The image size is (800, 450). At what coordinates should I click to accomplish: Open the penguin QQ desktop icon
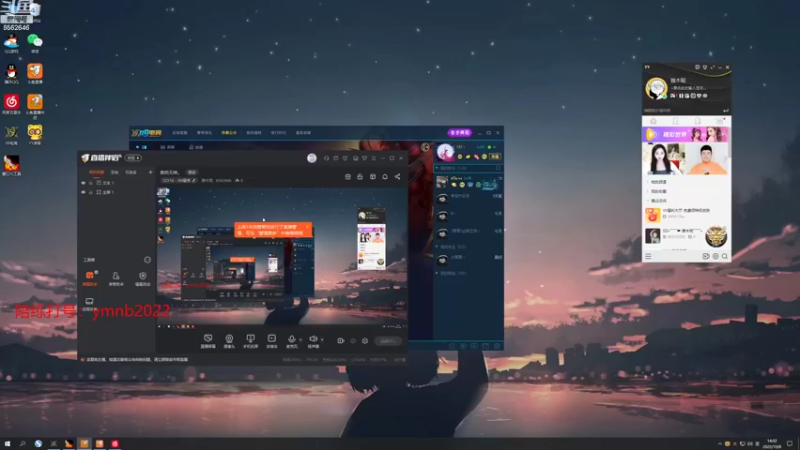click(x=11, y=72)
